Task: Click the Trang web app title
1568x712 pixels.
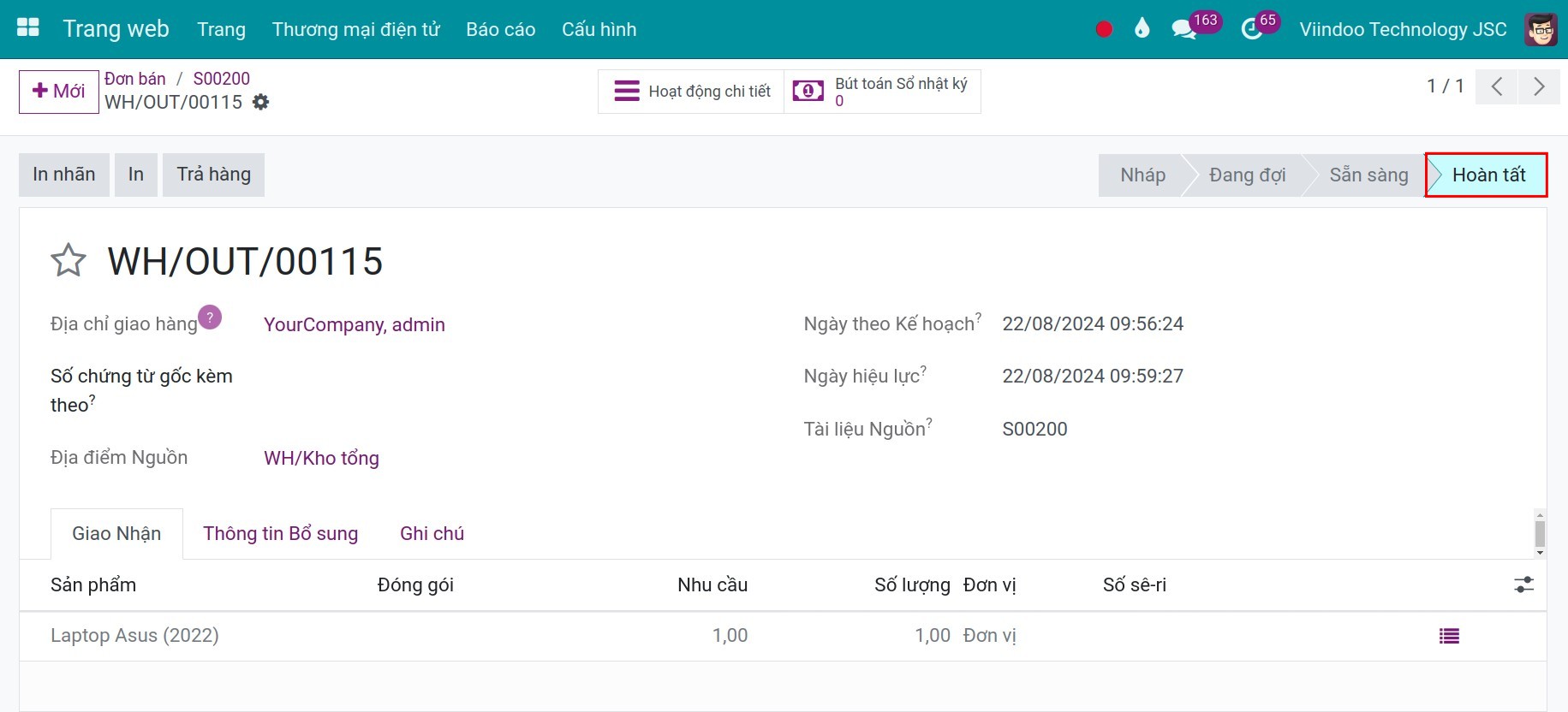Action: (116, 29)
